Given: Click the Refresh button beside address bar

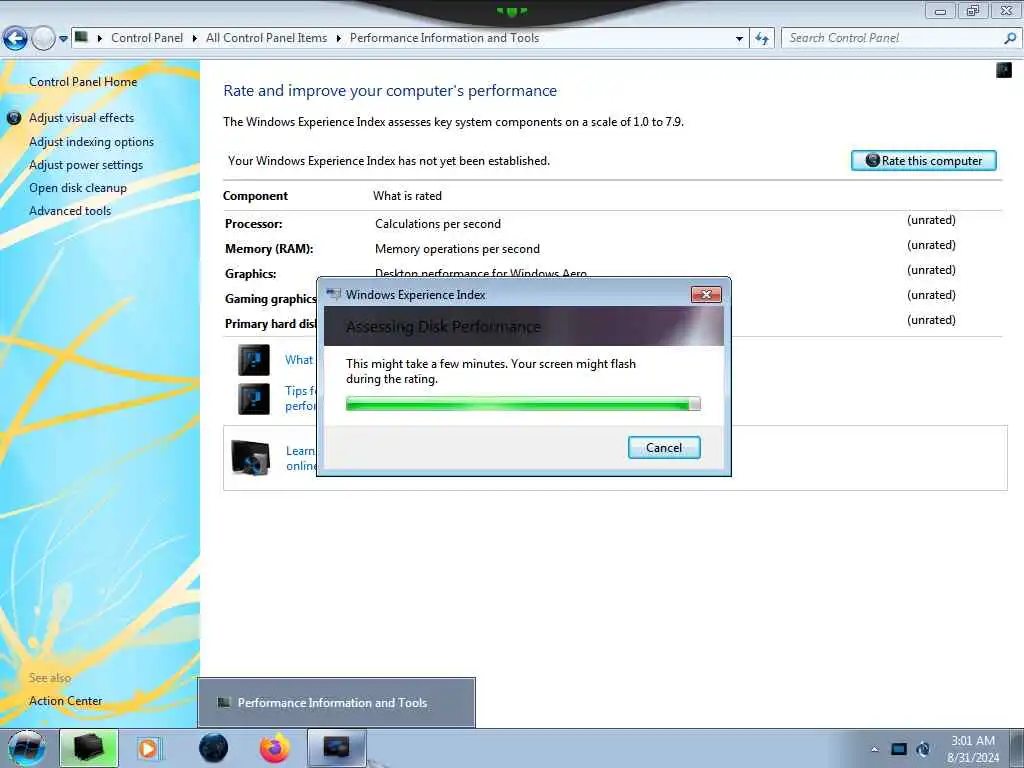Looking at the screenshot, I should [761, 39].
